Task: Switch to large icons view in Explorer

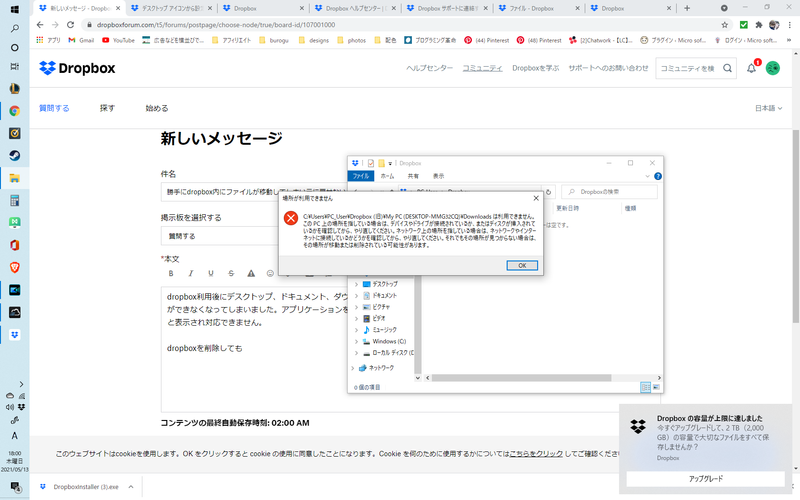Action: (x=656, y=386)
